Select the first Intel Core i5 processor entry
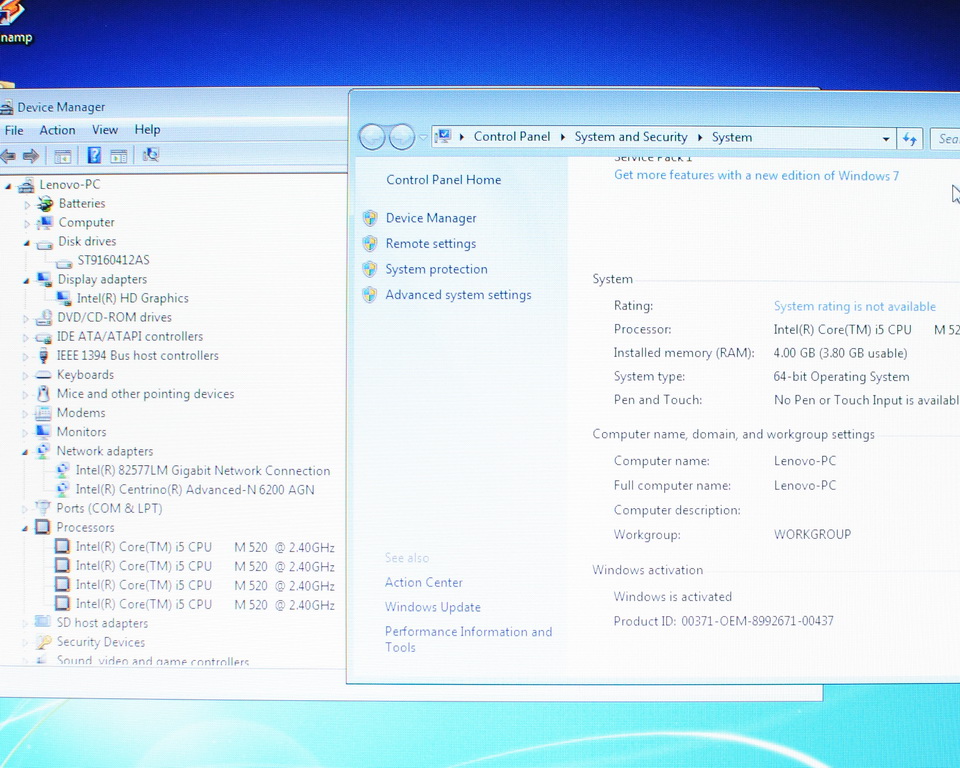This screenshot has width=960, height=768. tap(205, 547)
